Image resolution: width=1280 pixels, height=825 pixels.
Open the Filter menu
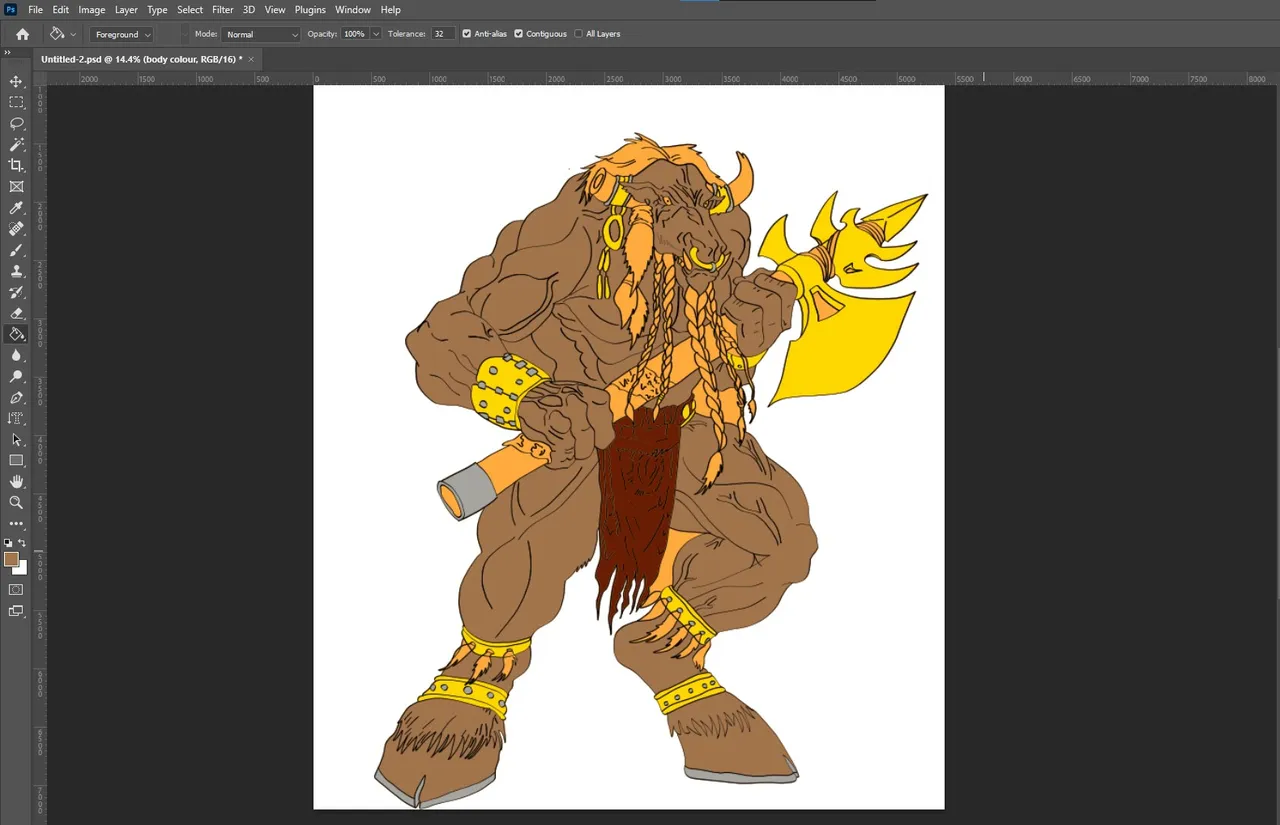click(x=223, y=10)
